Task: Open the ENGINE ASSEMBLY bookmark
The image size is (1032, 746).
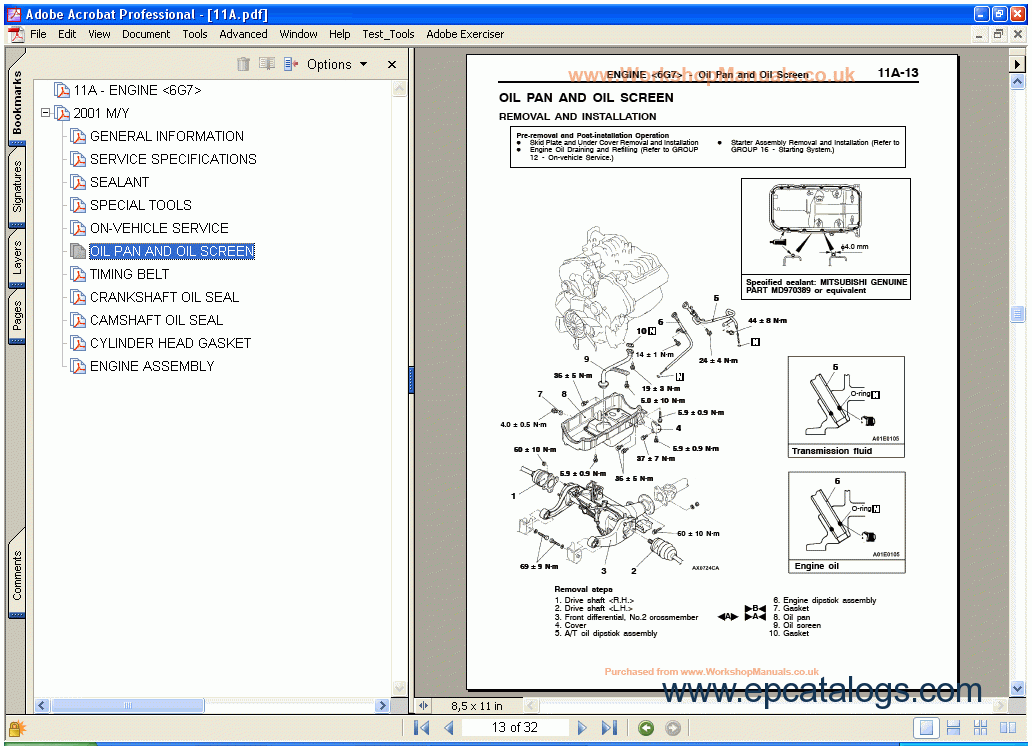Action: tap(152, 367)
